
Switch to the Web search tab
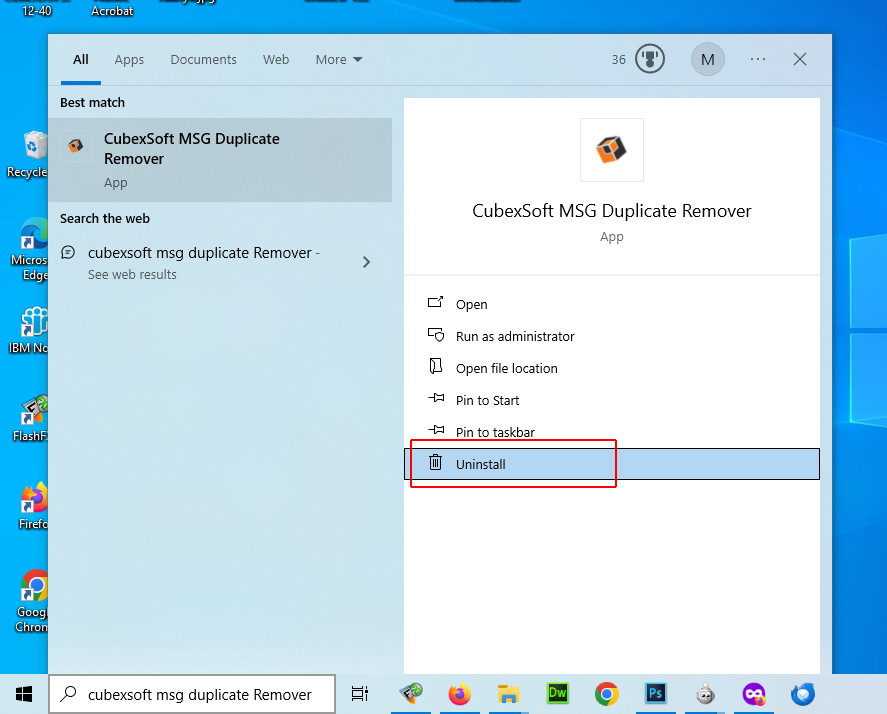click(276, 59)
